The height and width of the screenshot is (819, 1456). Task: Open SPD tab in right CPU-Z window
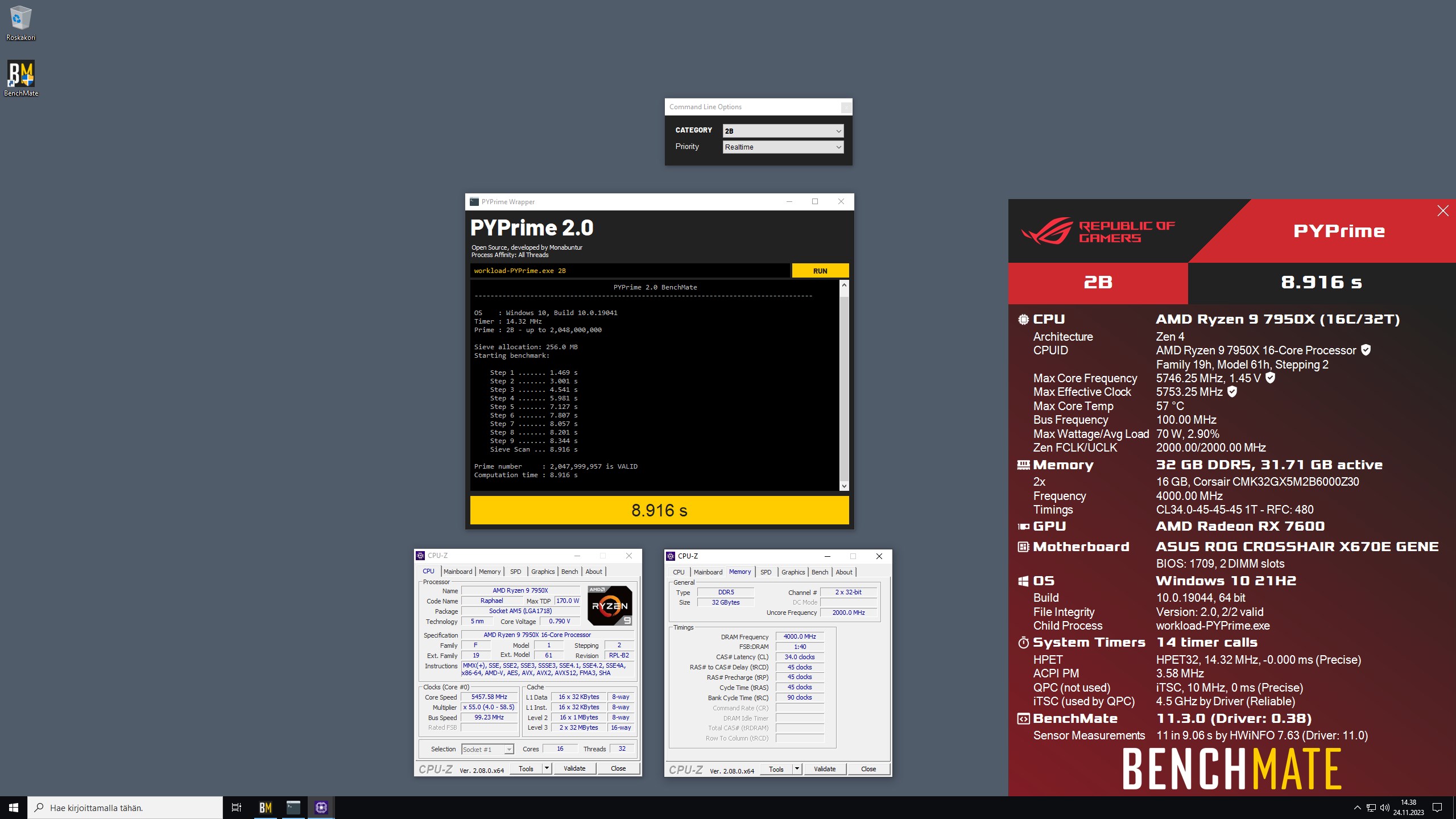(766, 572)
